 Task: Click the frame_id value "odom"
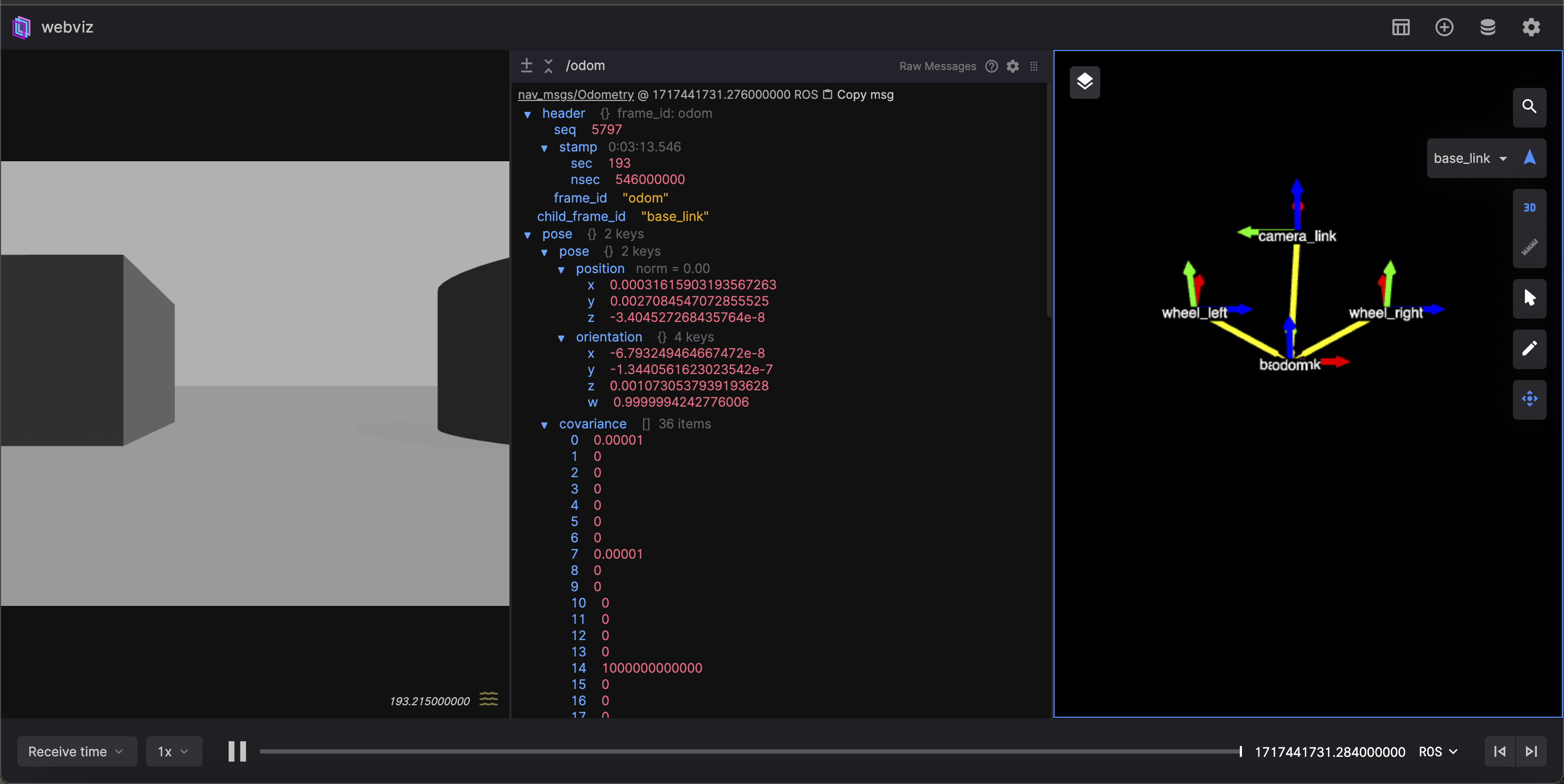point(645,198)
